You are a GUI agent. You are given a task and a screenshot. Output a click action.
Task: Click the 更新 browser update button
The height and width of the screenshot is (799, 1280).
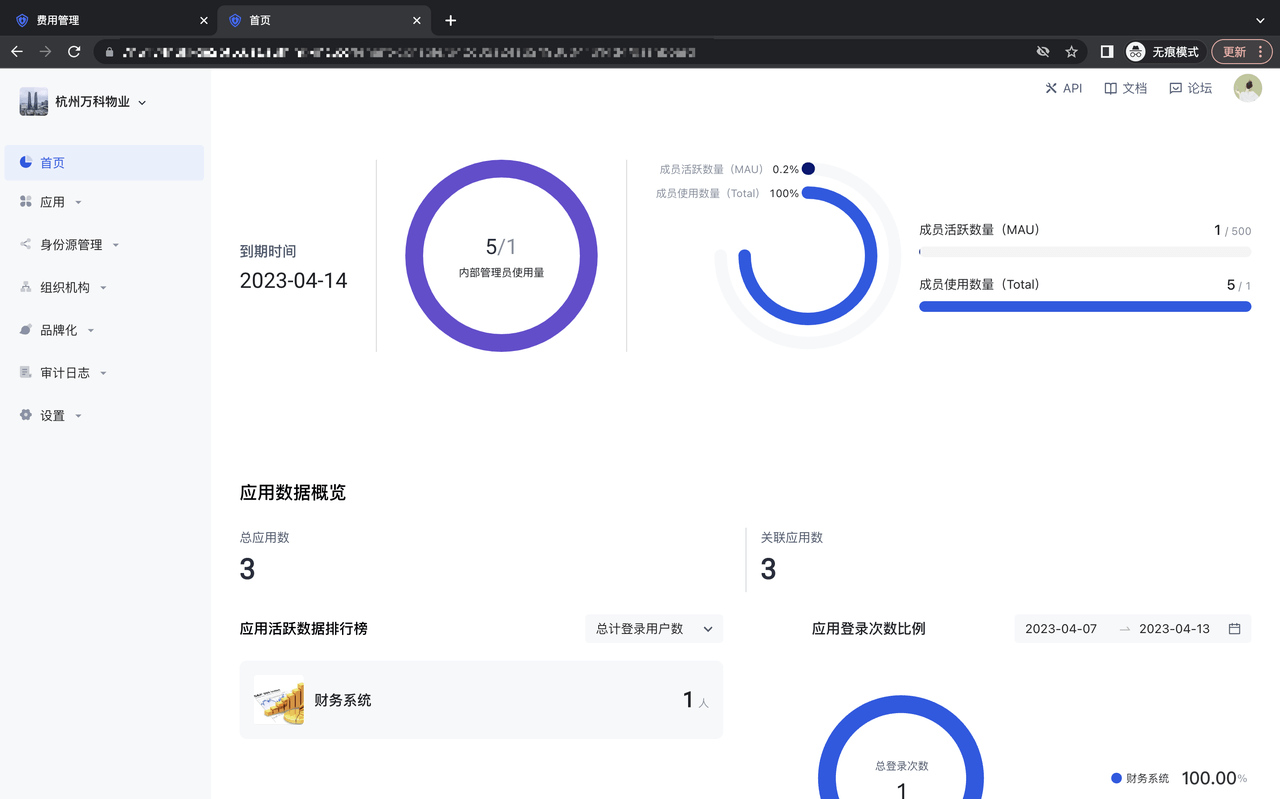click(1240, 52)
